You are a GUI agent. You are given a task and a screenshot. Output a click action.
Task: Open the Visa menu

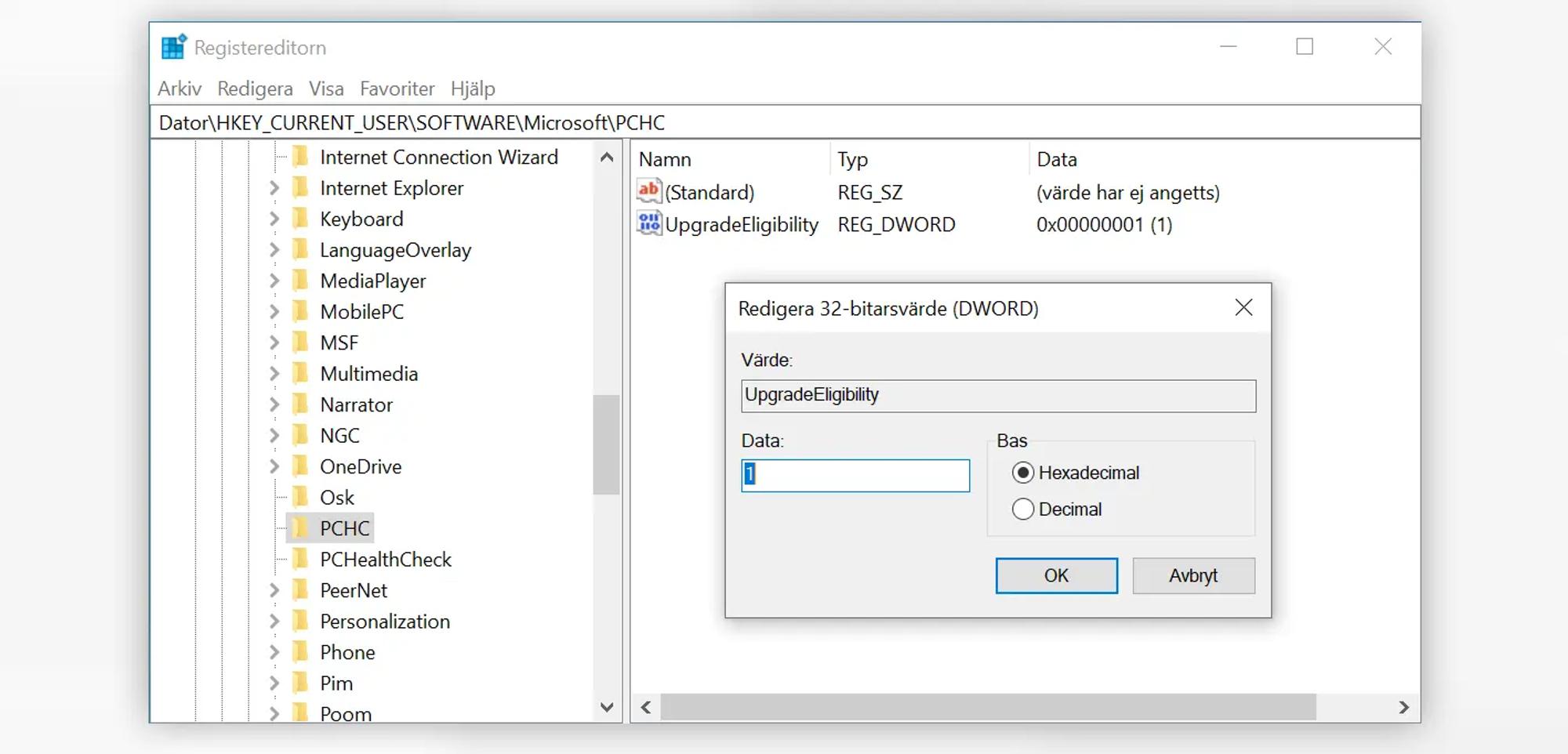point(326,89)
